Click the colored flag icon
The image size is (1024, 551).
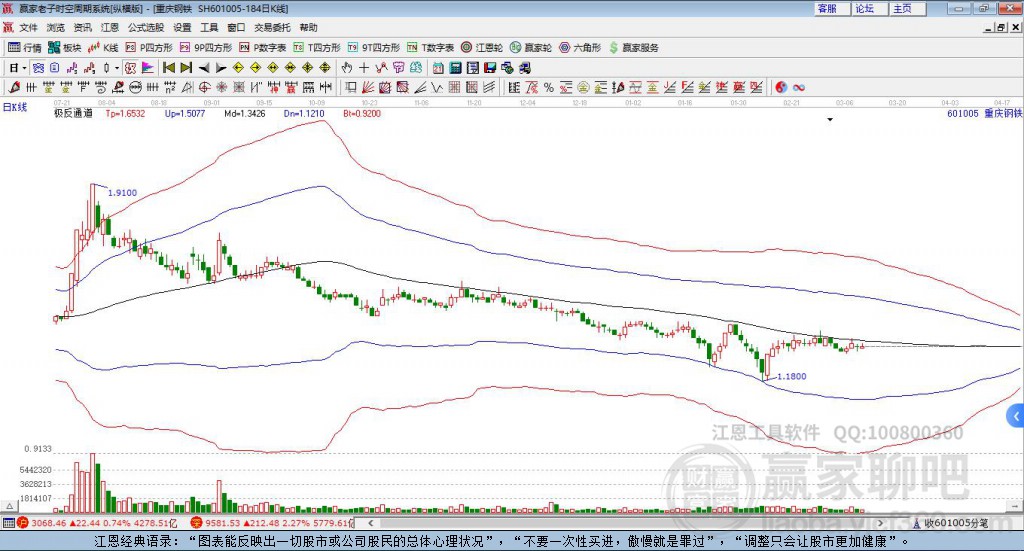(148, 68)
